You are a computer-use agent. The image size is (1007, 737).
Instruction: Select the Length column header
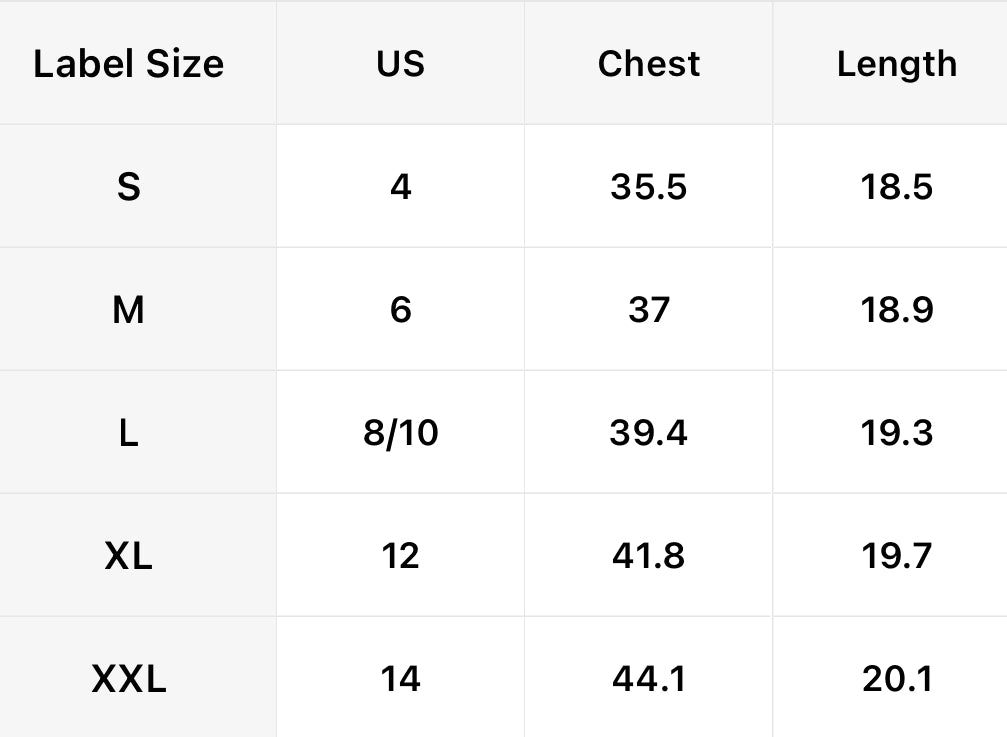point(896,64)
